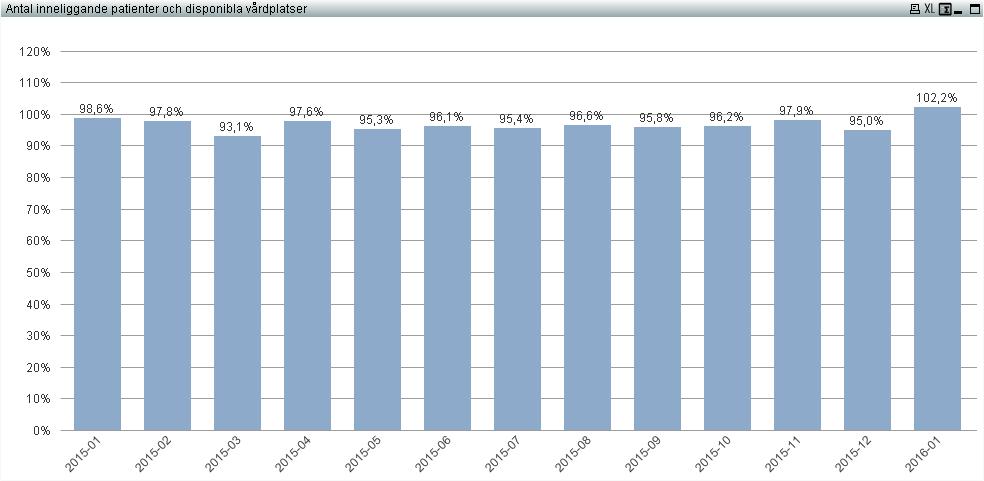Select the 2015-03 bar
This screenshot has height=481, width=984.
(237, 283)
